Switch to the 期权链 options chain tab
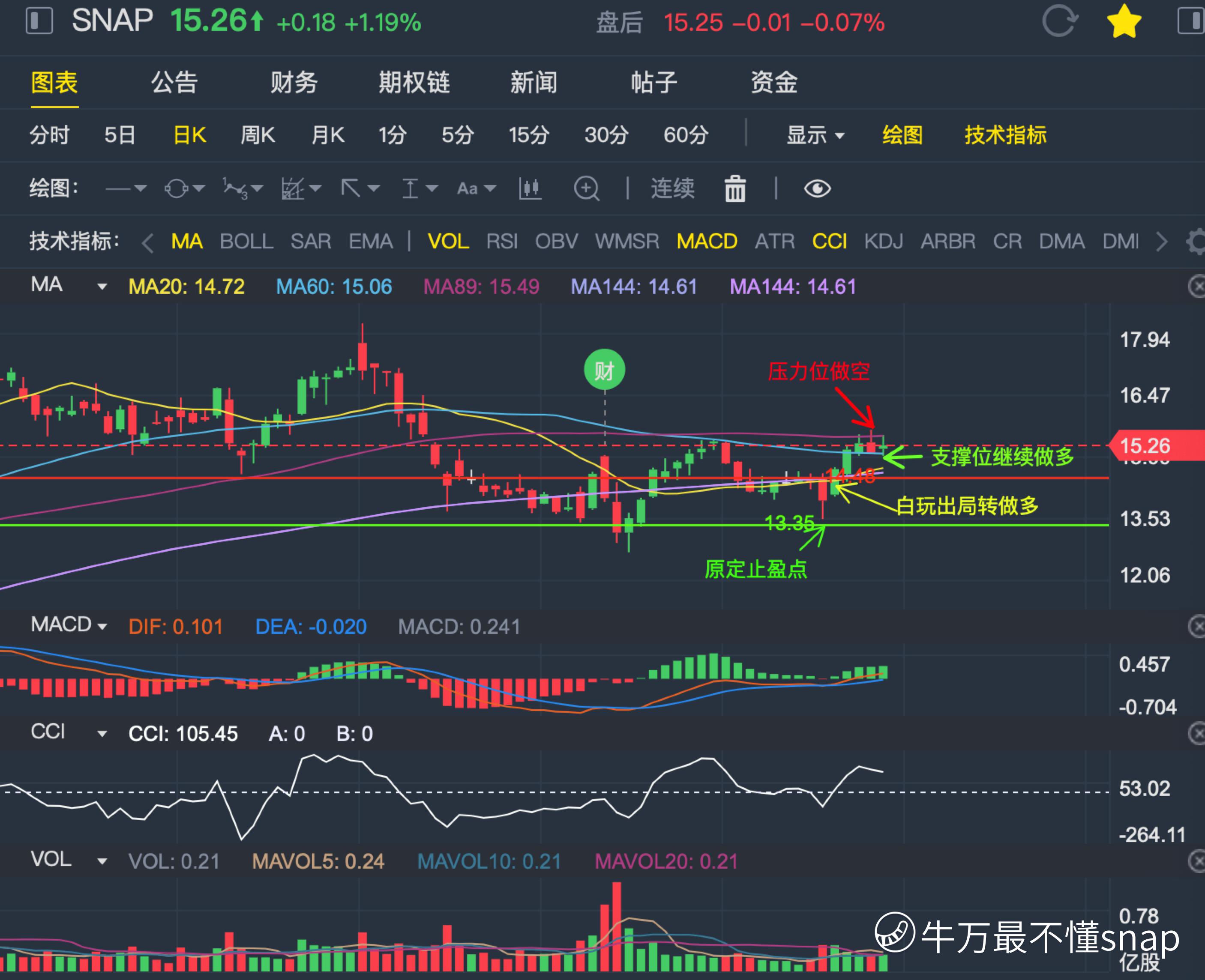This screenshot has width=1205, height=980. click(x=414, y=82)
